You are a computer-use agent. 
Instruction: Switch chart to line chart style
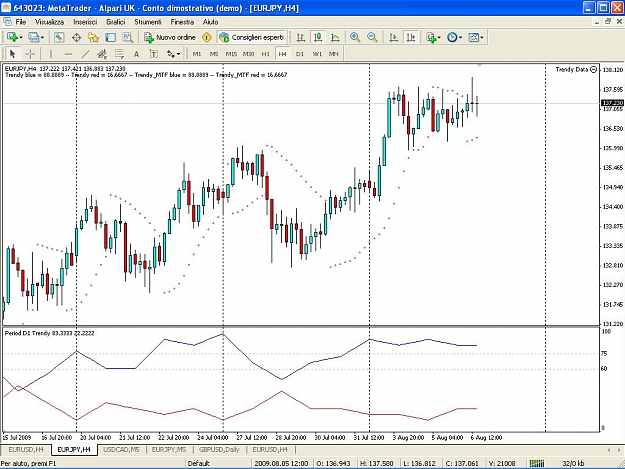tap(335, 37)
